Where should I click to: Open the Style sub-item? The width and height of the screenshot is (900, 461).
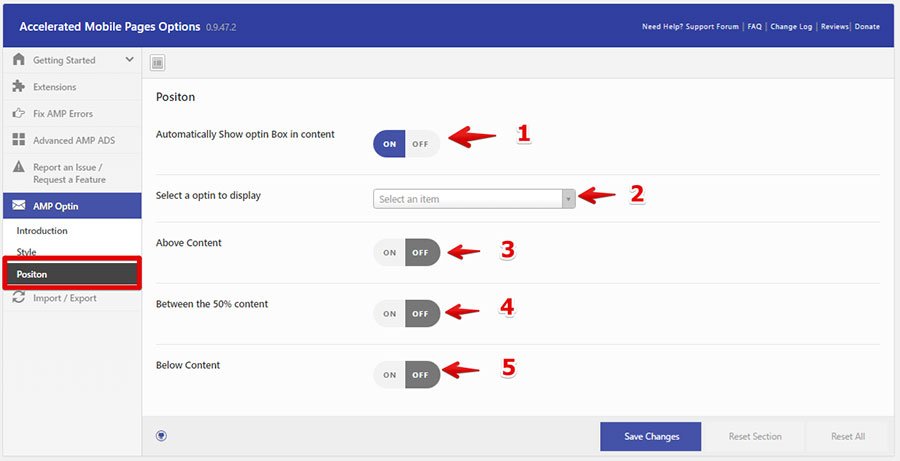[x=26, y=251]
